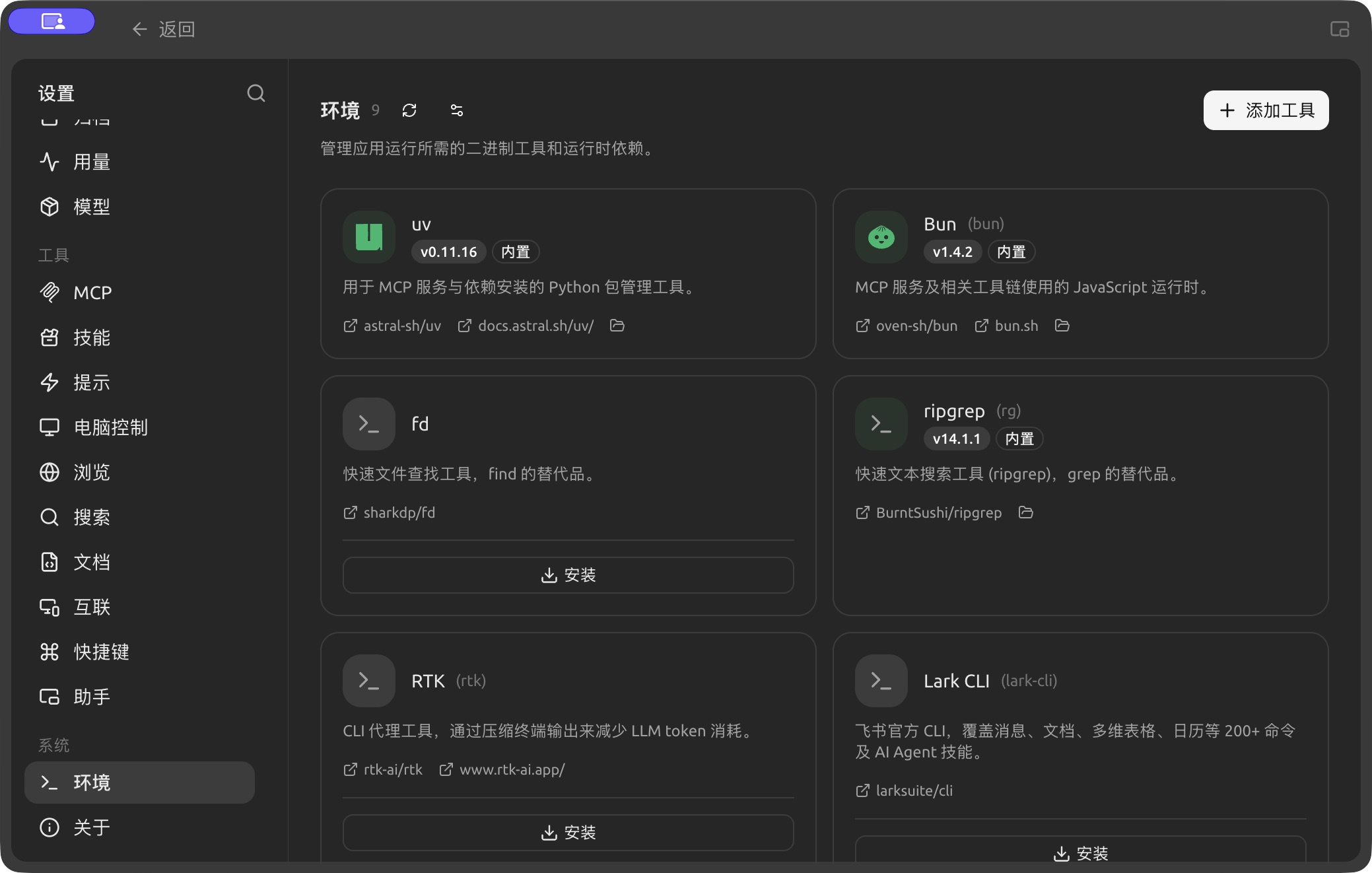This screenshot has height=873, width=1372.
Task: Install the Lark CLI tool
Action: (x=1081, y=850)
